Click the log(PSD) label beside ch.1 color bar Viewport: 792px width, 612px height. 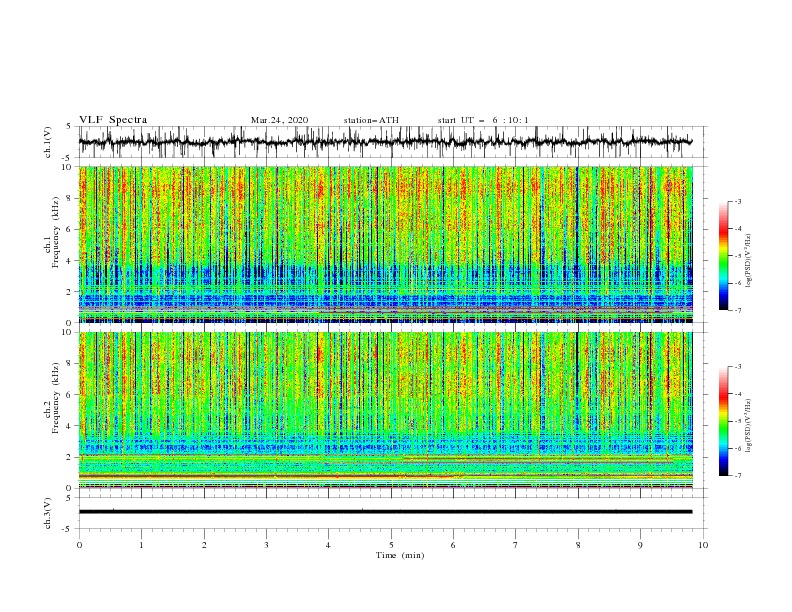(749, 261)
